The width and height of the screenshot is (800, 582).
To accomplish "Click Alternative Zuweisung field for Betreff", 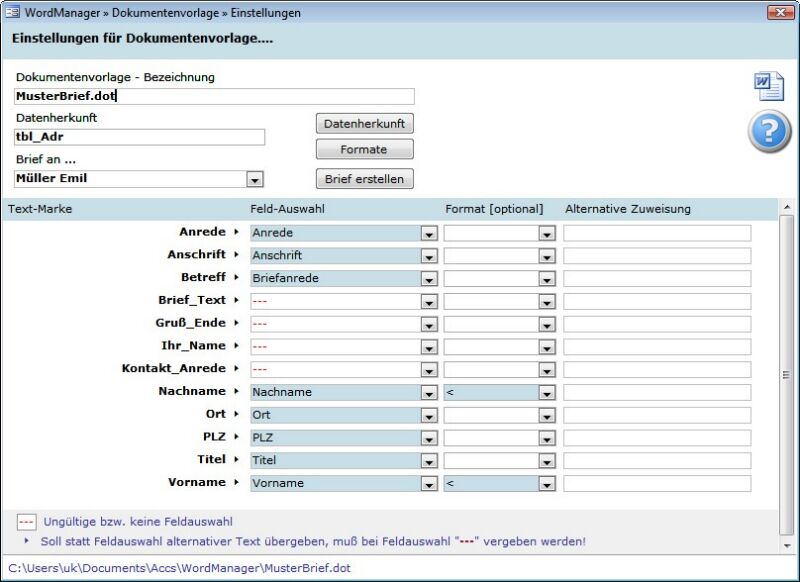I will point(657,278).
